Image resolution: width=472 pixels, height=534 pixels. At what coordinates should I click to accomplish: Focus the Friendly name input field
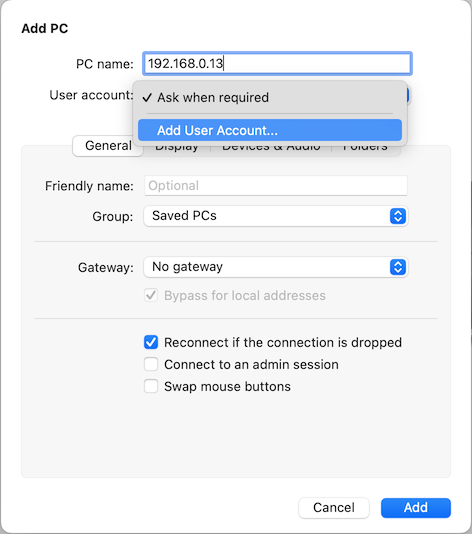tap(276, 186)
